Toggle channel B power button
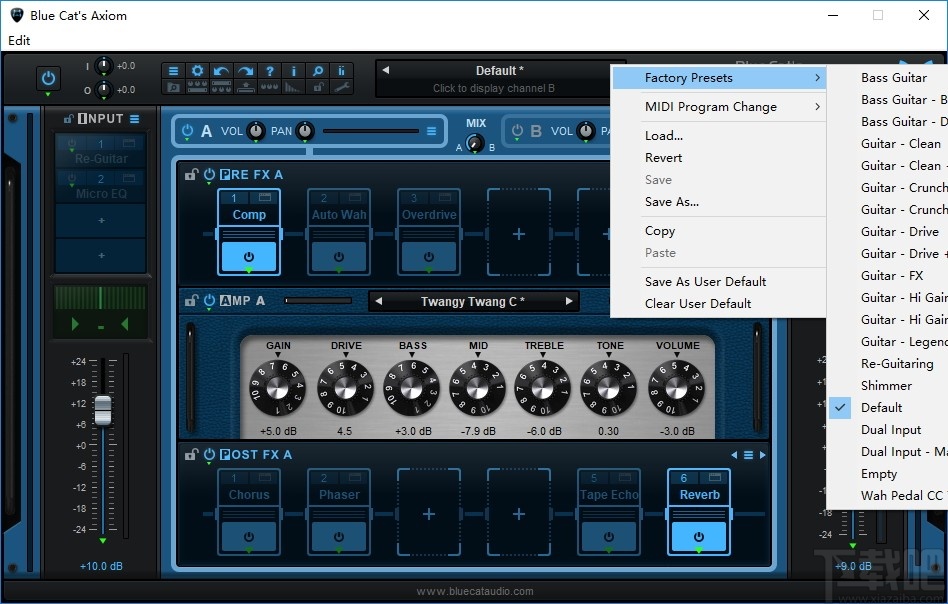The width and height of the screenshot is (948, 604). click(518, 131)
